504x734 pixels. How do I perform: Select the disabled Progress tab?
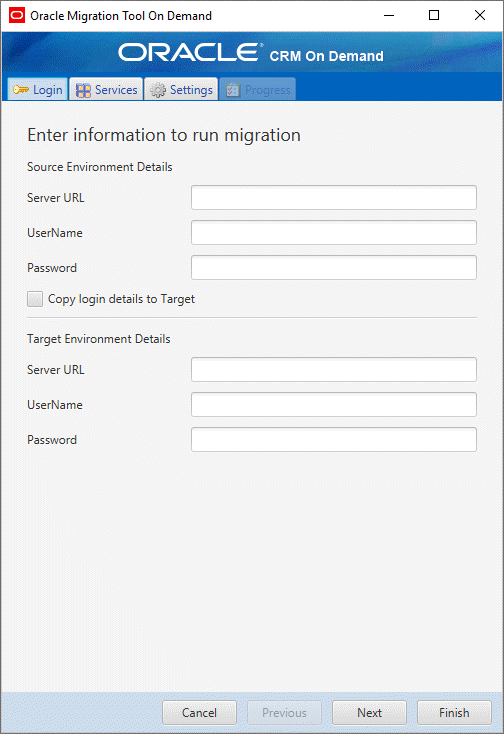tap(257, 89)
